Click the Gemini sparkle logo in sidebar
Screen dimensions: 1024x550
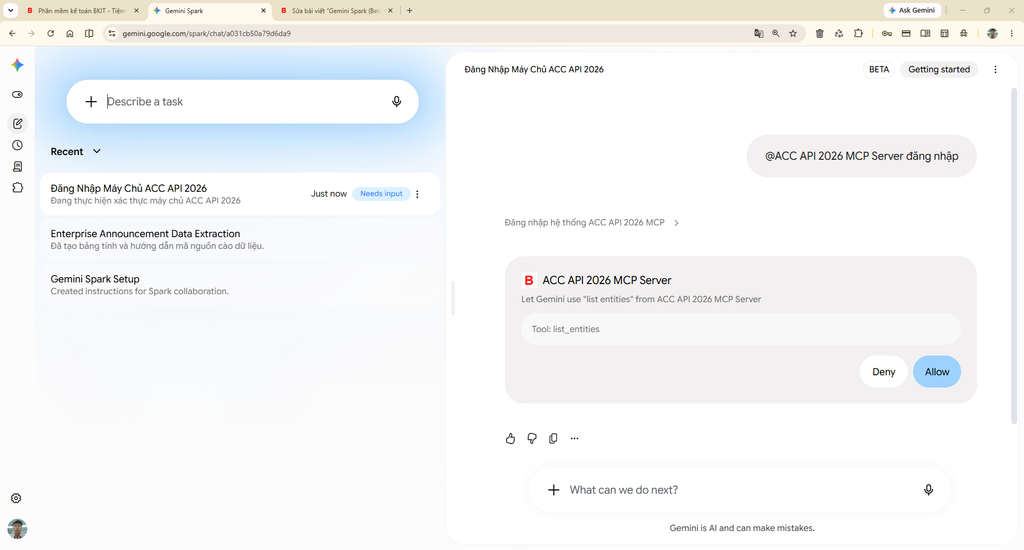18,65
